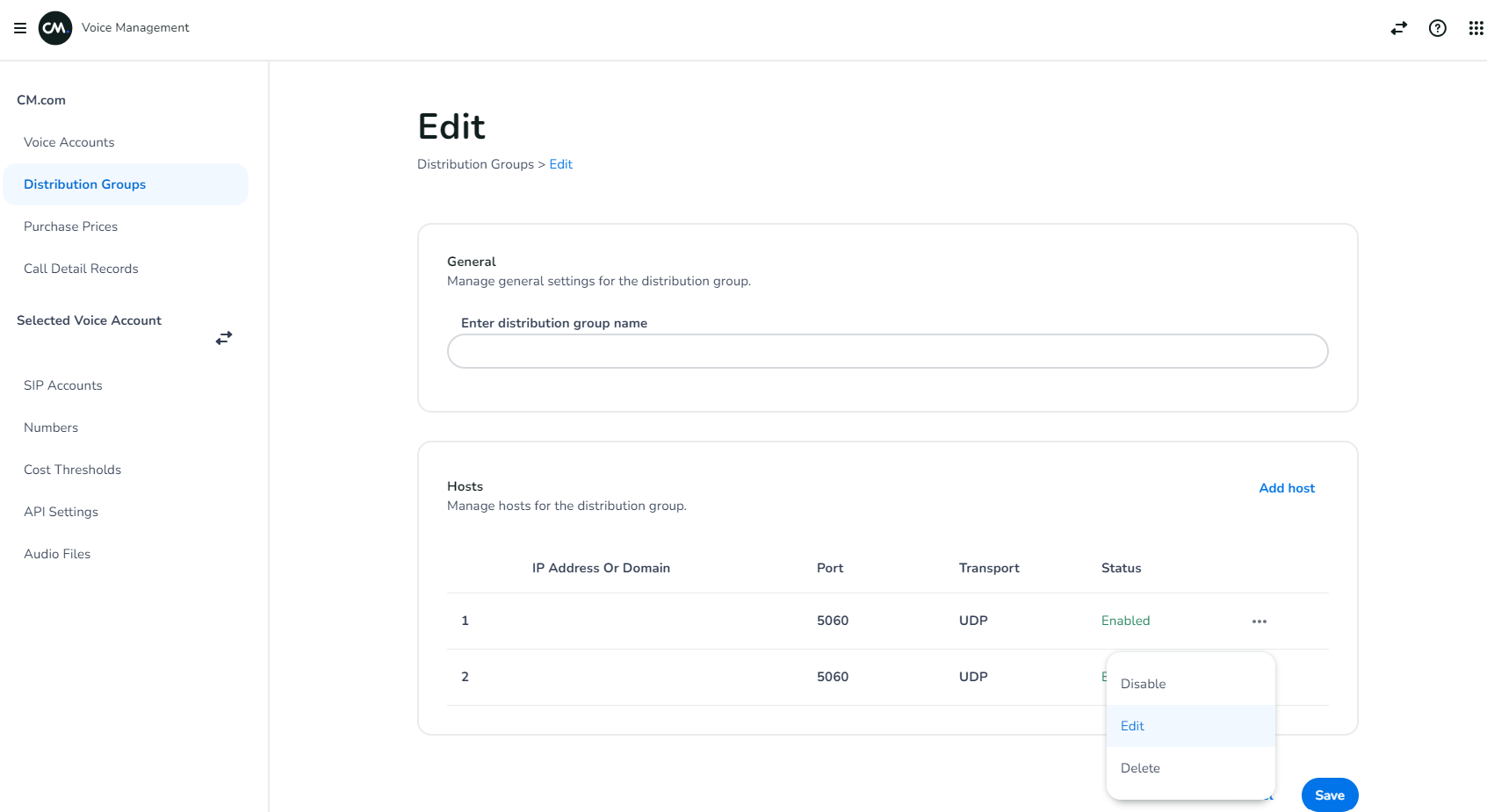Open the apps grid launcher

point(1476,28)
